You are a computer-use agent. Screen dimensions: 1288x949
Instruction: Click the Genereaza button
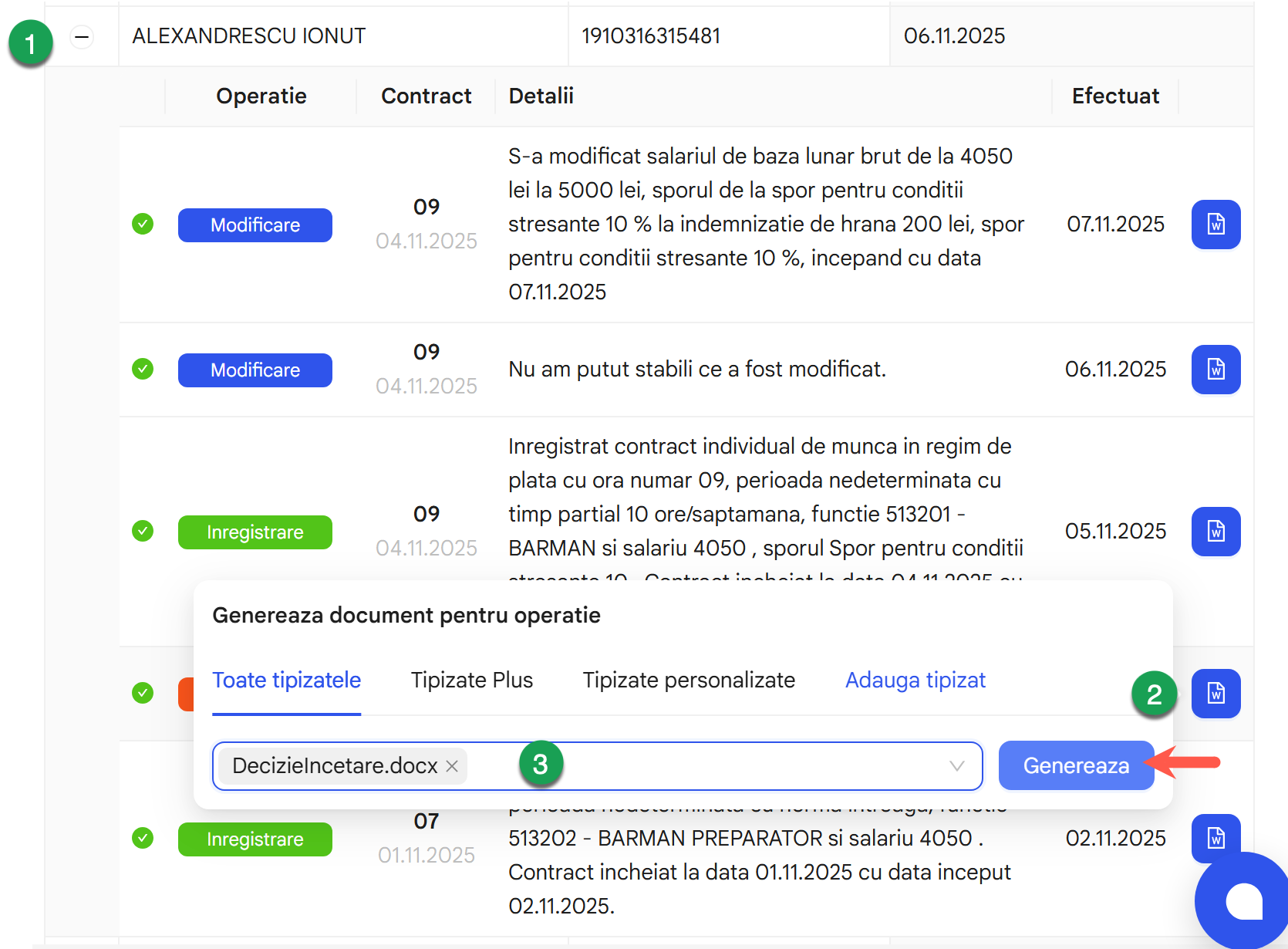coord(1076,765)
